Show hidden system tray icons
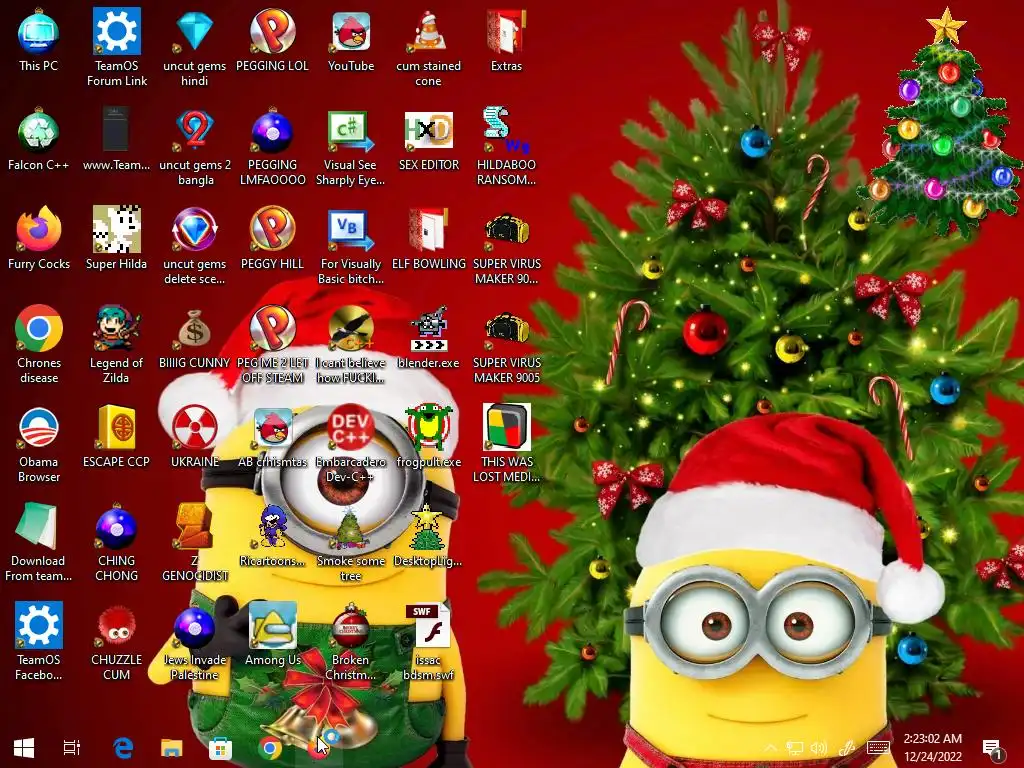The image size is (1024, 768). click(x=771, y=748)
